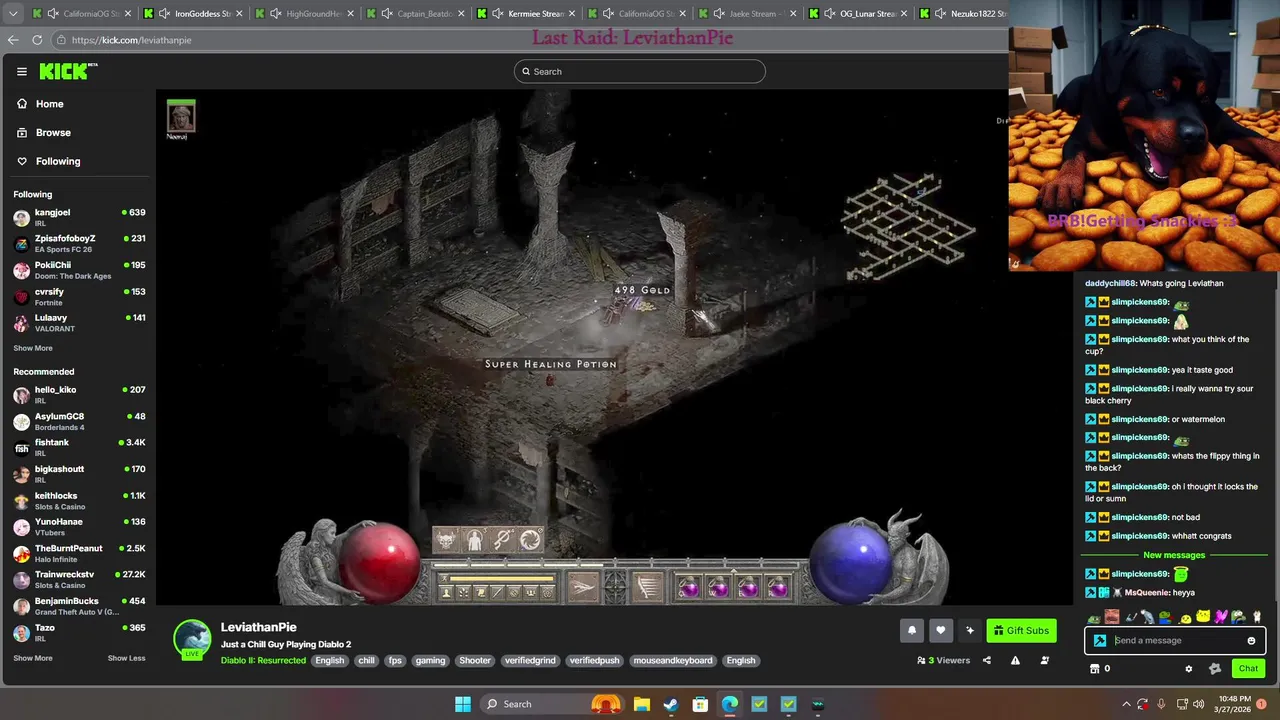
Task: Open fishtank recommended channel
Action: point(79,447)
